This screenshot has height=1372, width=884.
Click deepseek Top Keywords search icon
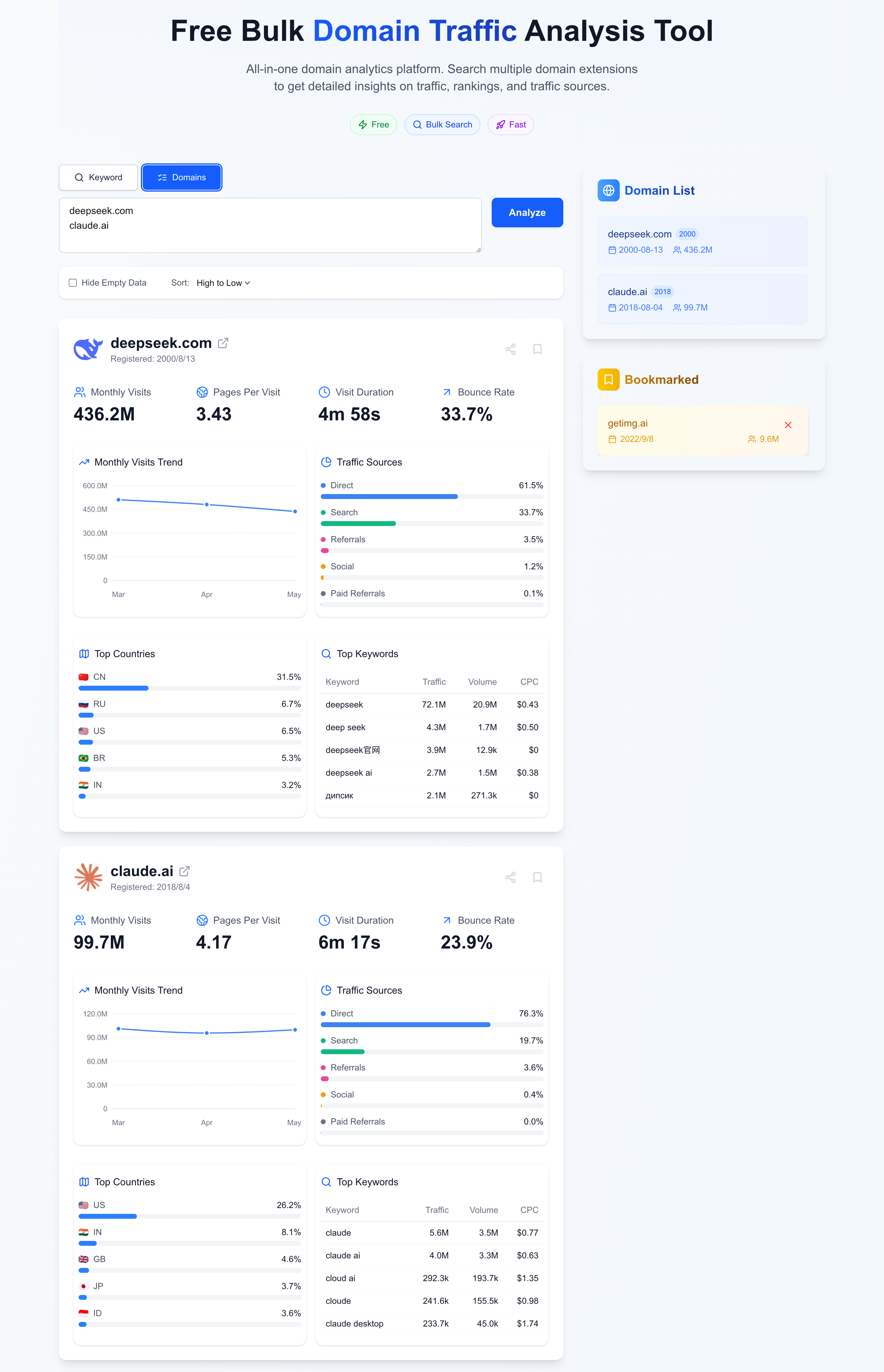(x=327, y=654)
